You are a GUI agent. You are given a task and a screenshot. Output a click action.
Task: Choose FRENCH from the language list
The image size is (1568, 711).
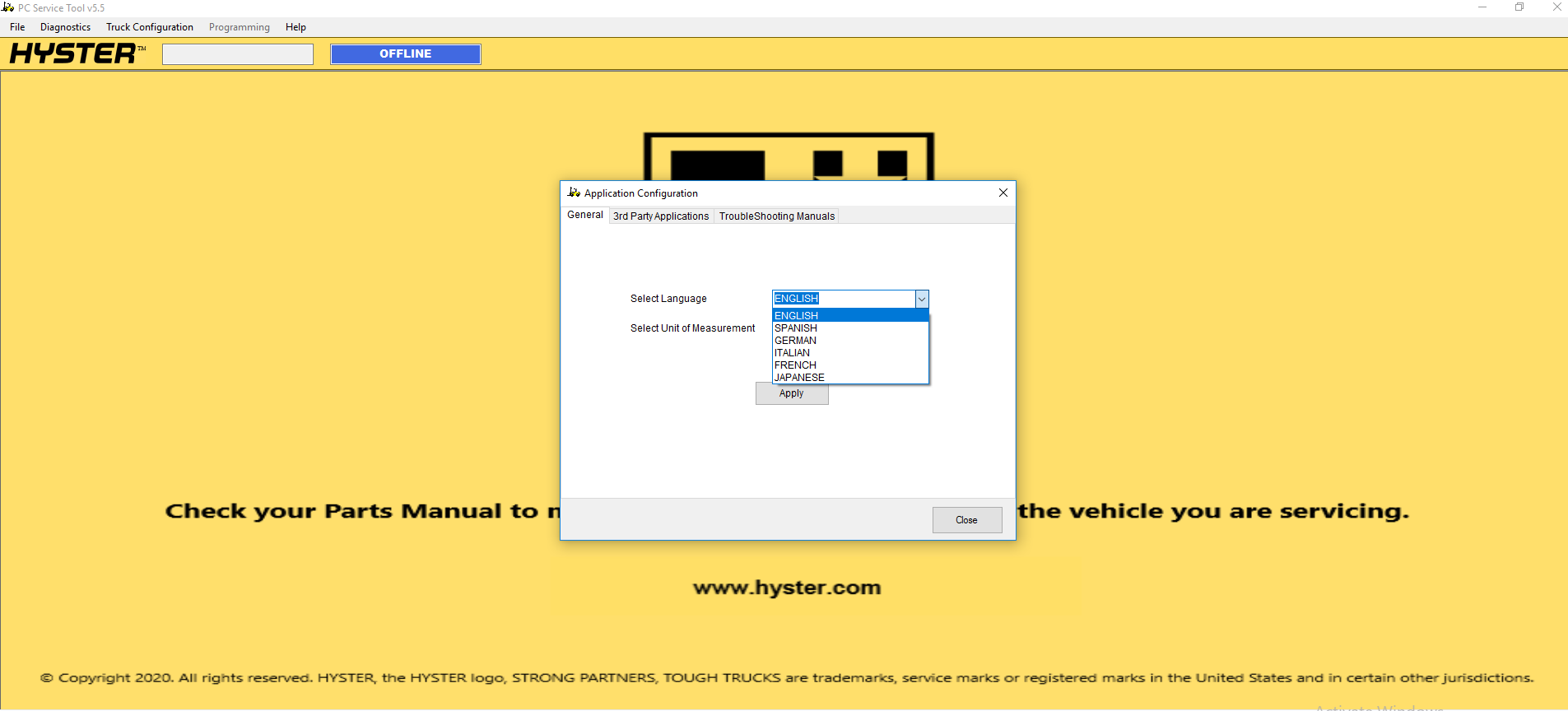point(850,365)
